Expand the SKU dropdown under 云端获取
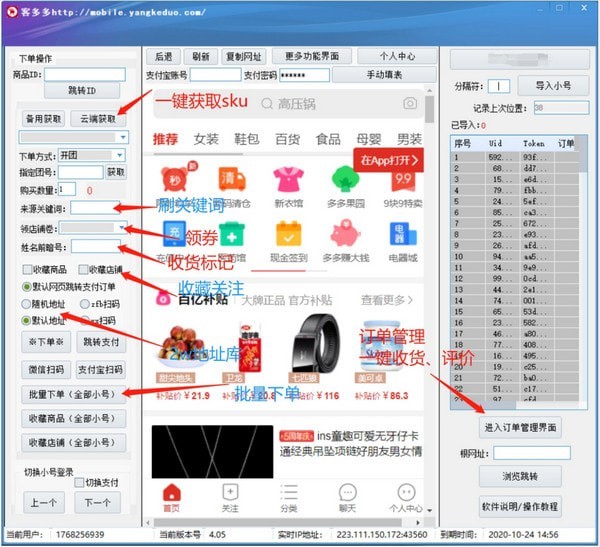600x547 pixels. [x=123, y=137]
